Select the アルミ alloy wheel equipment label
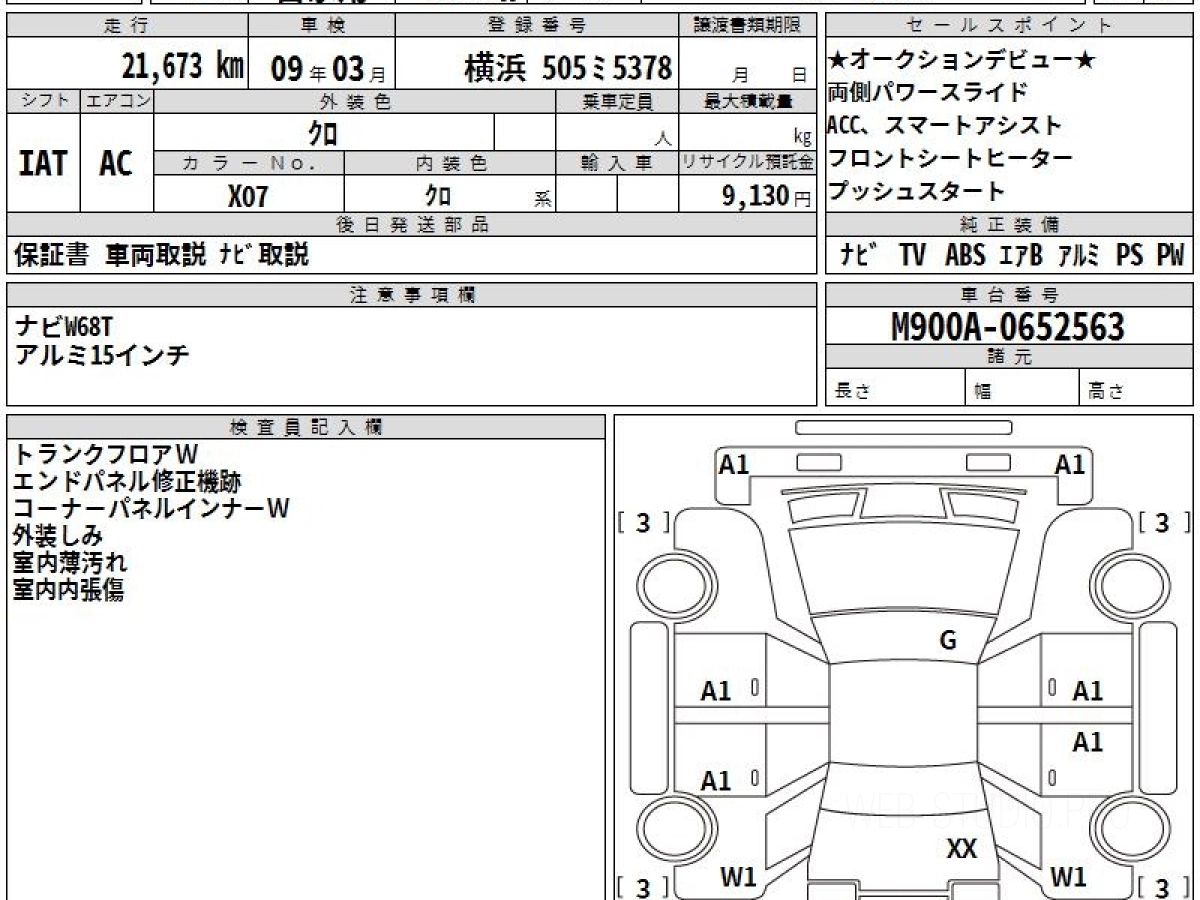Screen dimensions: 1200x900 point(1079,256)
